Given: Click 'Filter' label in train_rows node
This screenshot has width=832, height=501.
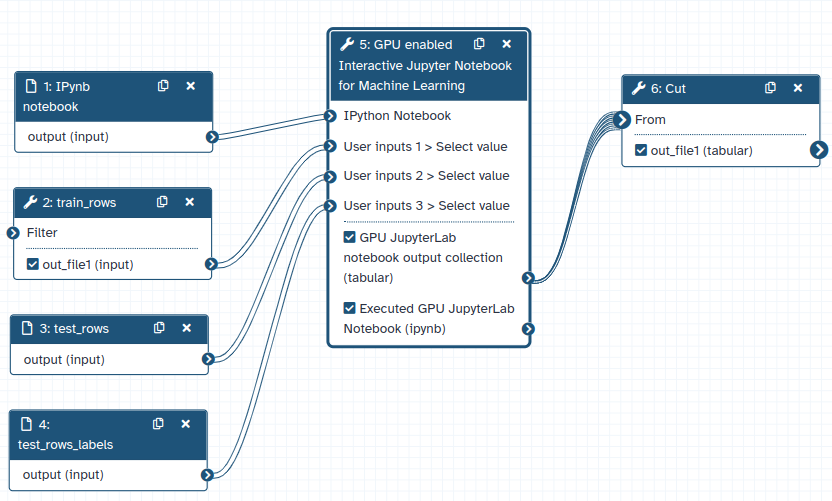Looking at the screenshot, I should 42,232.
